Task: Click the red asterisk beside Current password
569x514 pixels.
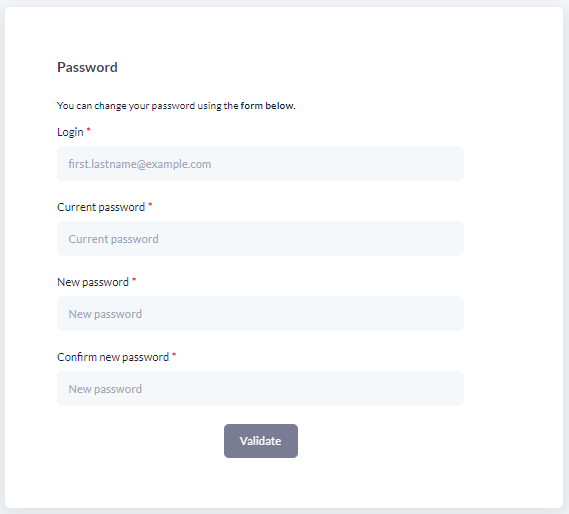Action: click(150, 204)
